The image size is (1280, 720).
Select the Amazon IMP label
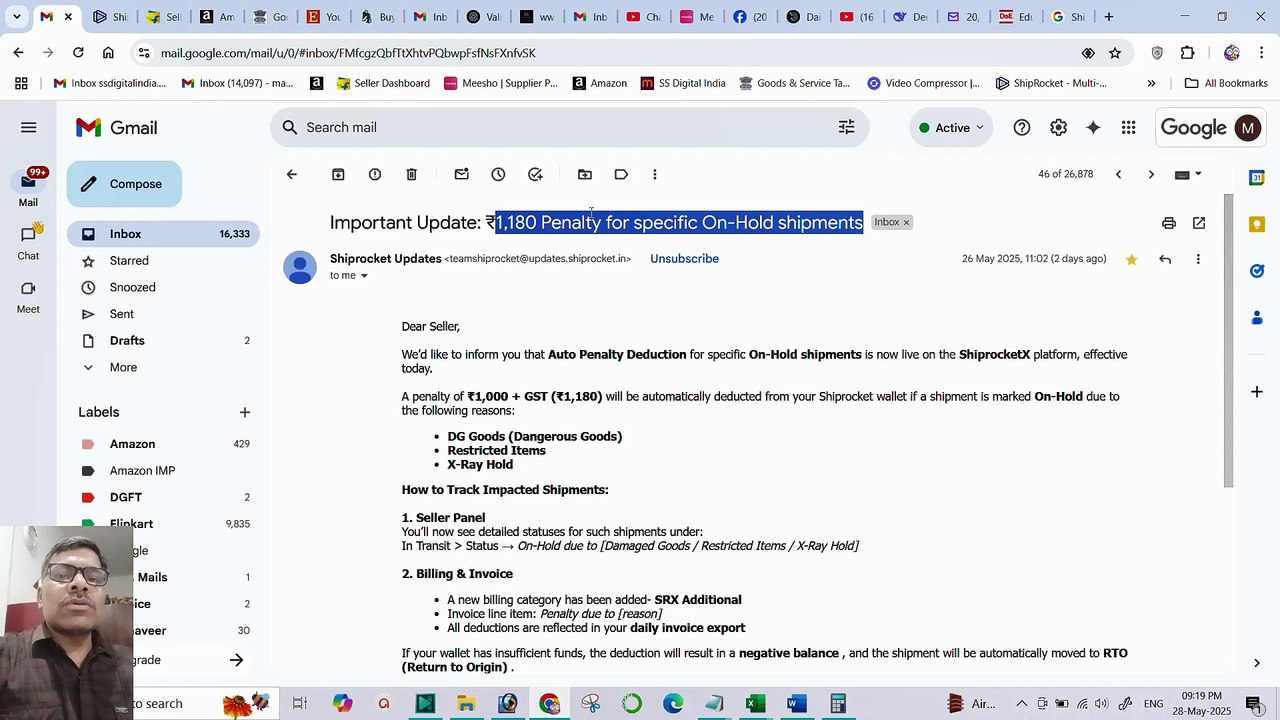point(164,471)
